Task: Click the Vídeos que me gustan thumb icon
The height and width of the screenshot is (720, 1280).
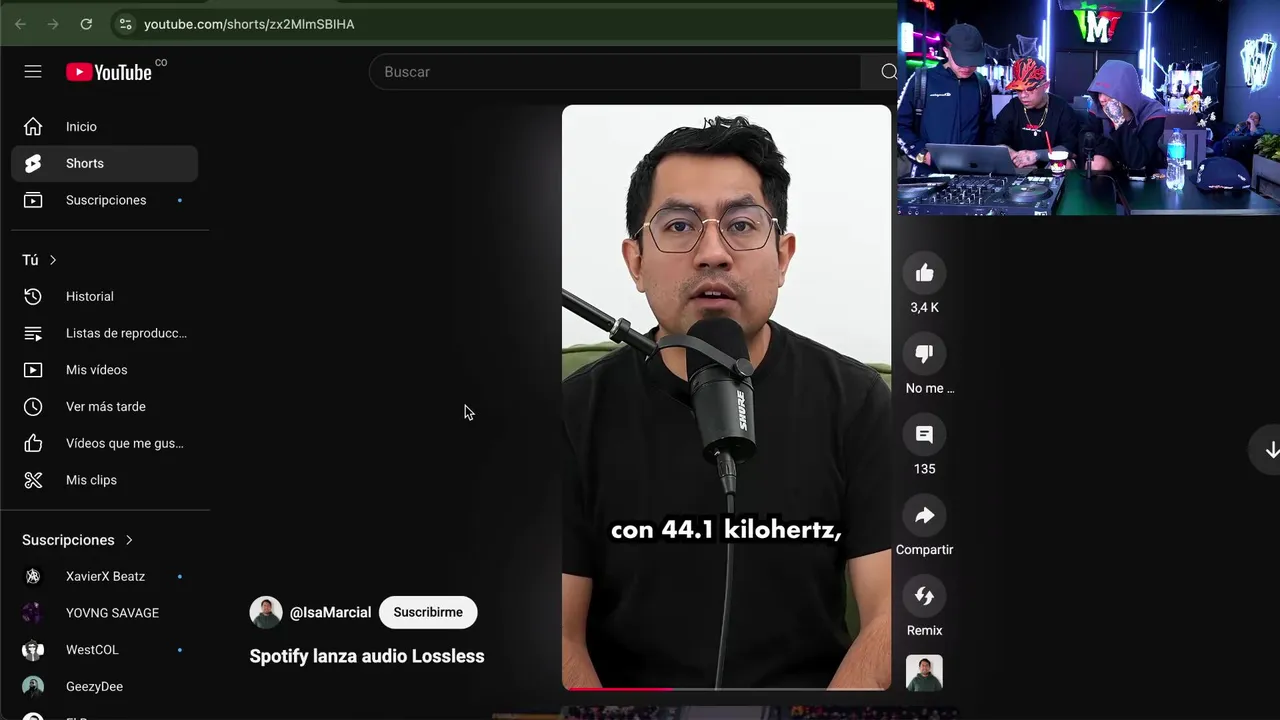Action: pos(33,443)
